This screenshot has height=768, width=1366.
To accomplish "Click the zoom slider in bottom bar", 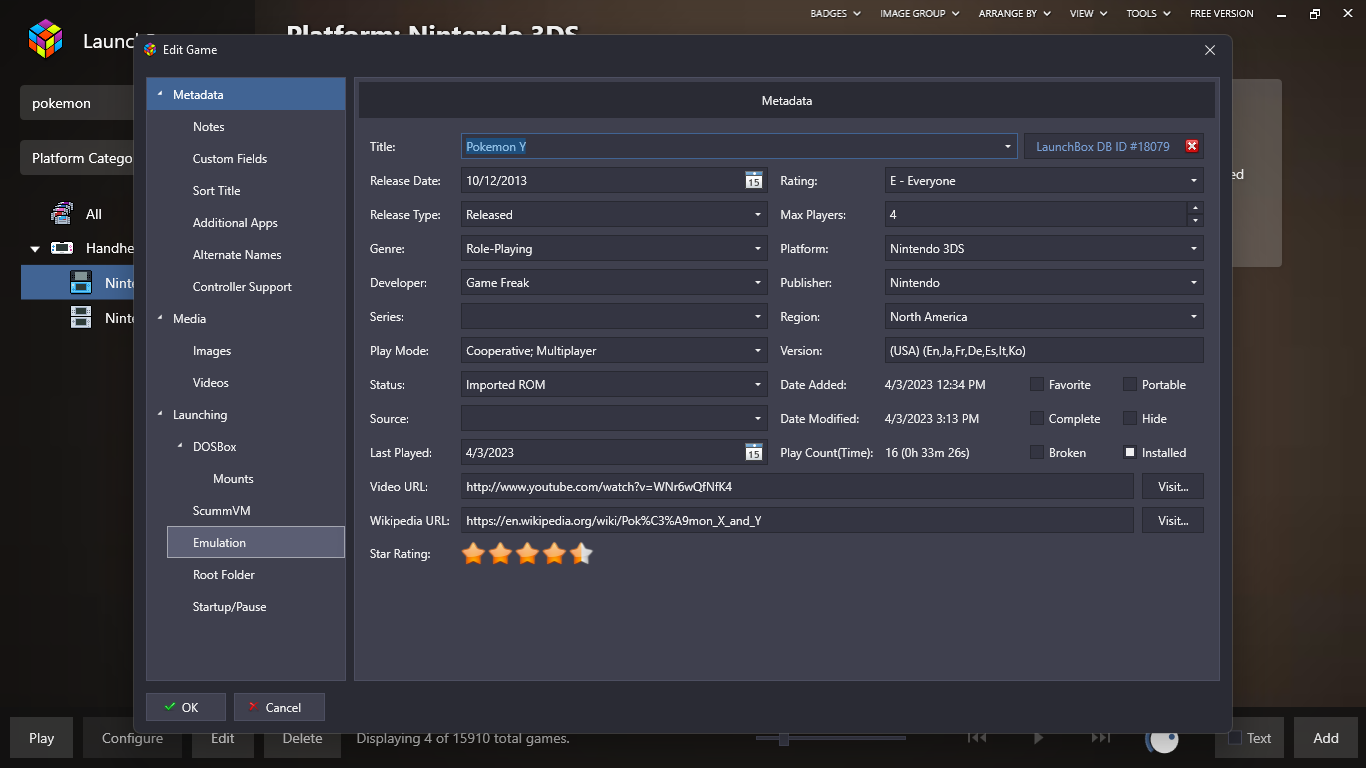I will (x=831, y=739).
